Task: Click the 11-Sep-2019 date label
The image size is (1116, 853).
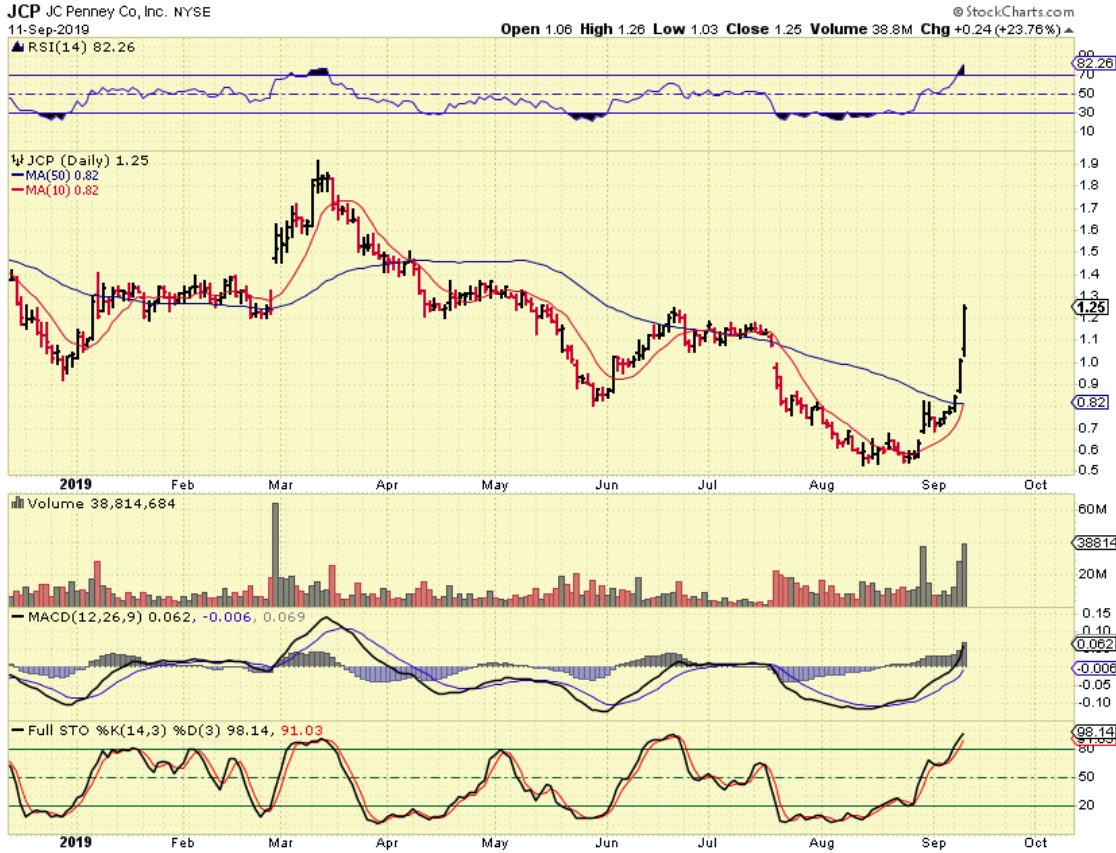Action: [x=48, y=29]
